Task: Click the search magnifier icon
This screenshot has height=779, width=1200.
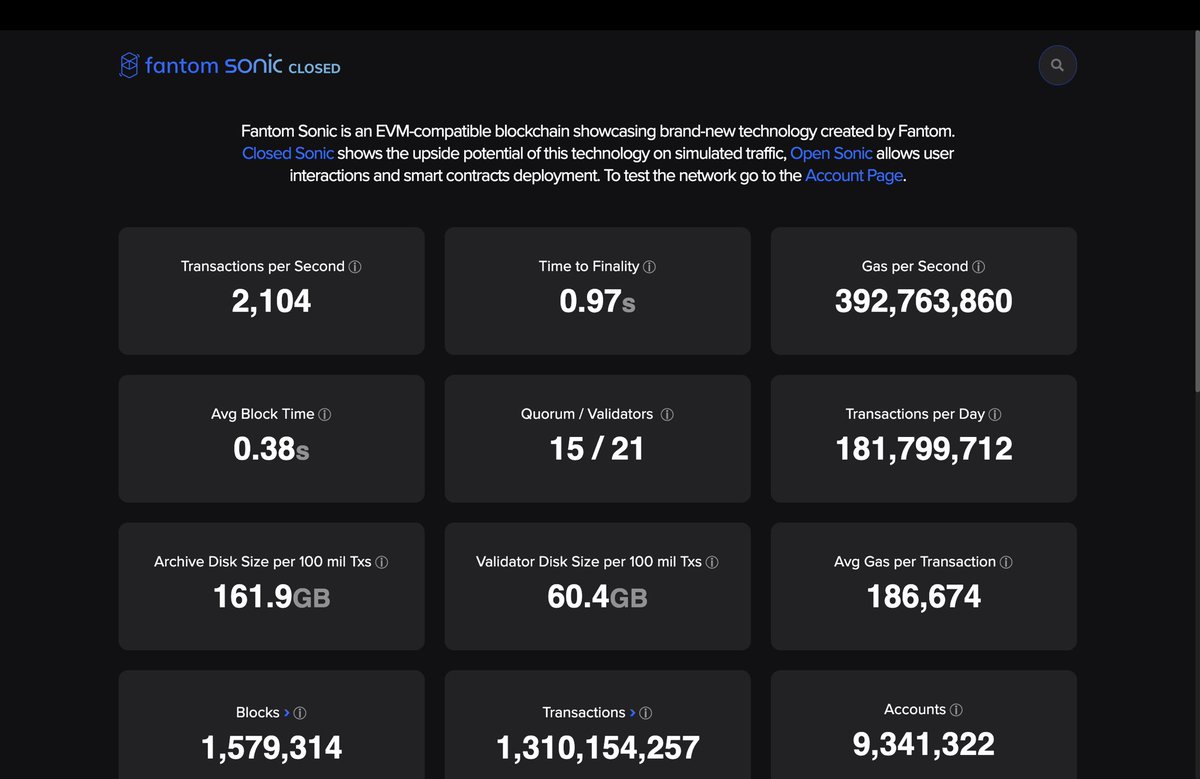Action: 1058,66
